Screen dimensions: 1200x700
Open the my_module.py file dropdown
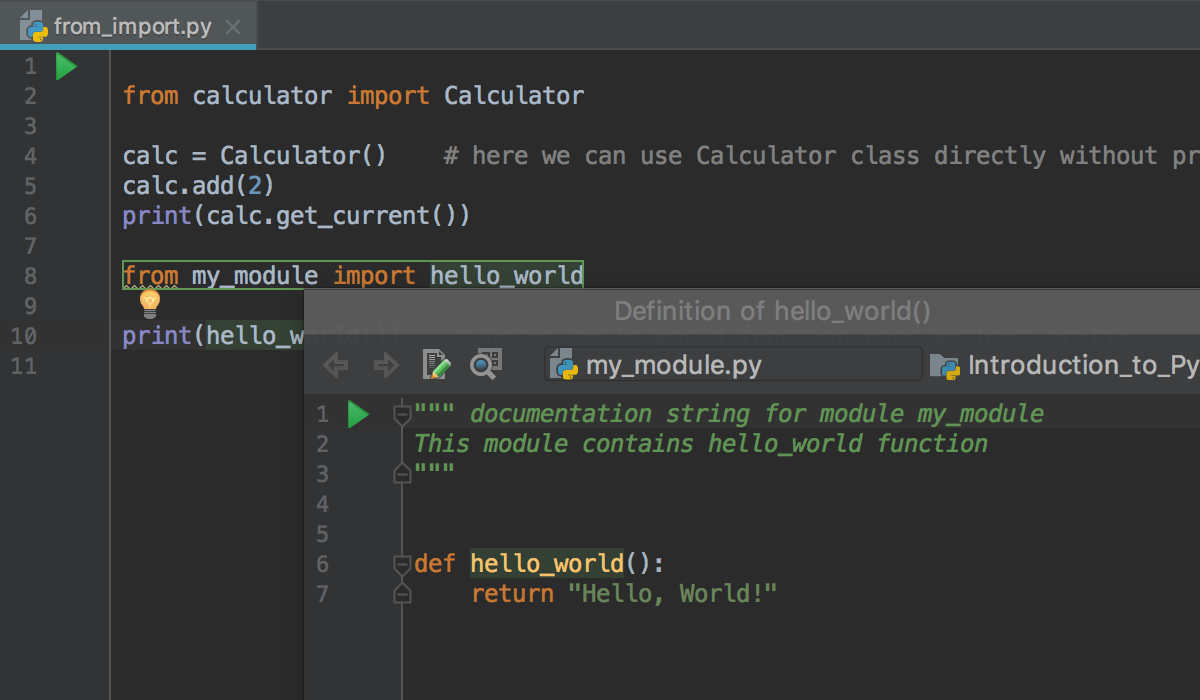coord(733,365)
